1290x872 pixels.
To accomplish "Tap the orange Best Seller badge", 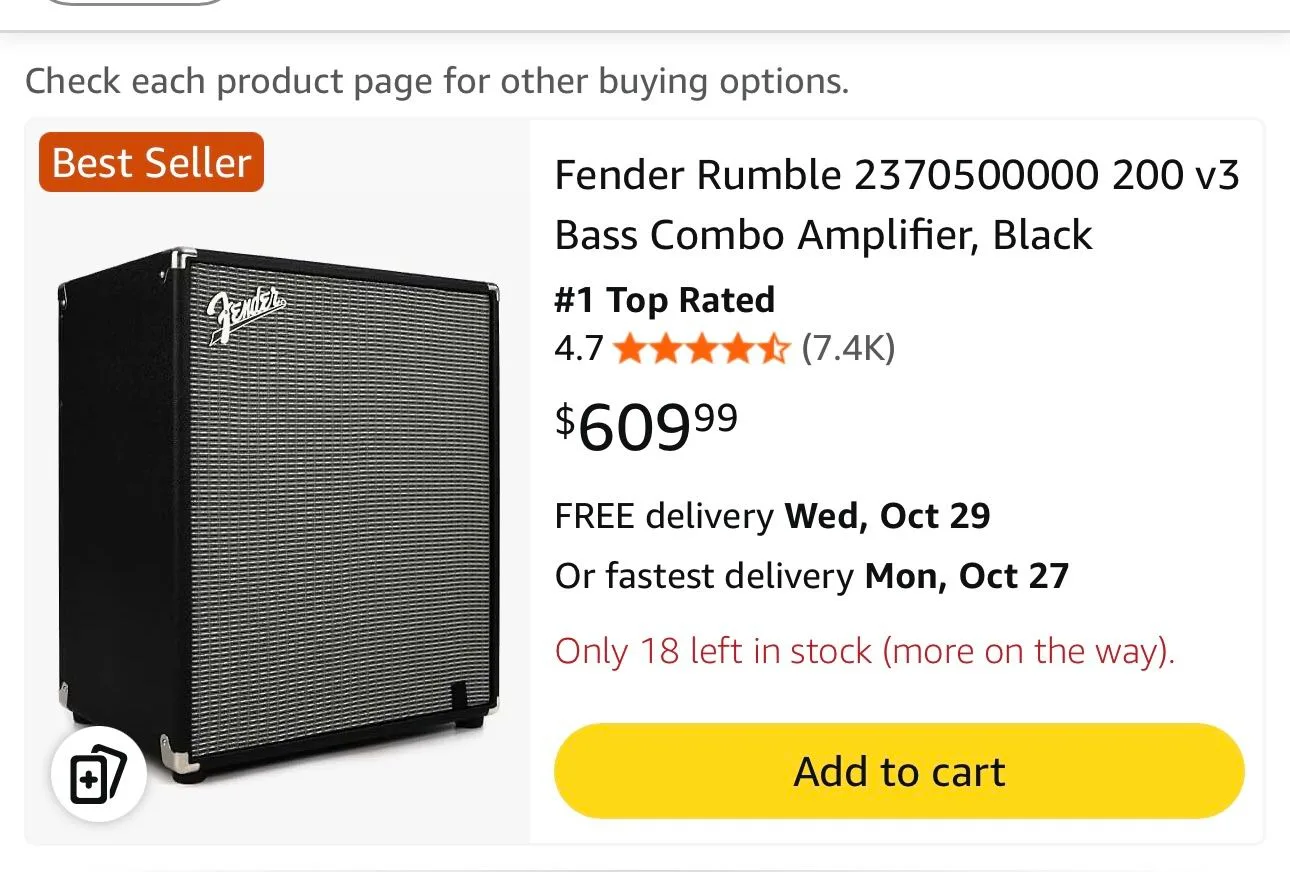I will coord(150,162).
